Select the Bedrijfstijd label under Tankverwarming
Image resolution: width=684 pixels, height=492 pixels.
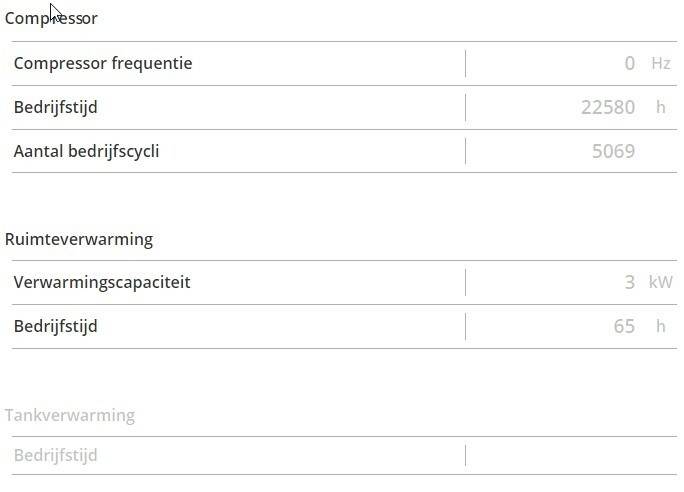(x=56, y=456)
